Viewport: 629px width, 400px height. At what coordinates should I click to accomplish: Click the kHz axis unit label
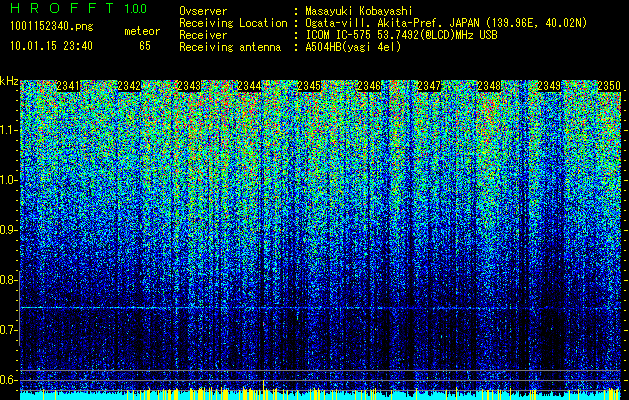(x=9, y=81)
